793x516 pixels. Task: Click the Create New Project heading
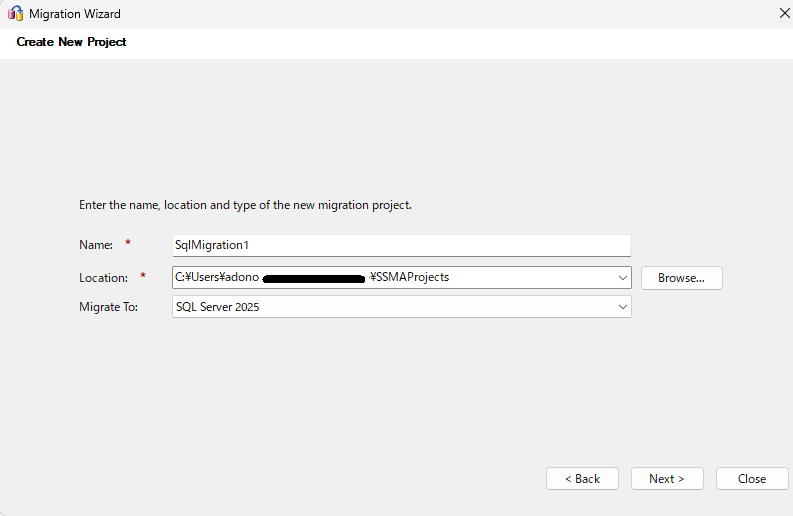(x=71, y=42)
